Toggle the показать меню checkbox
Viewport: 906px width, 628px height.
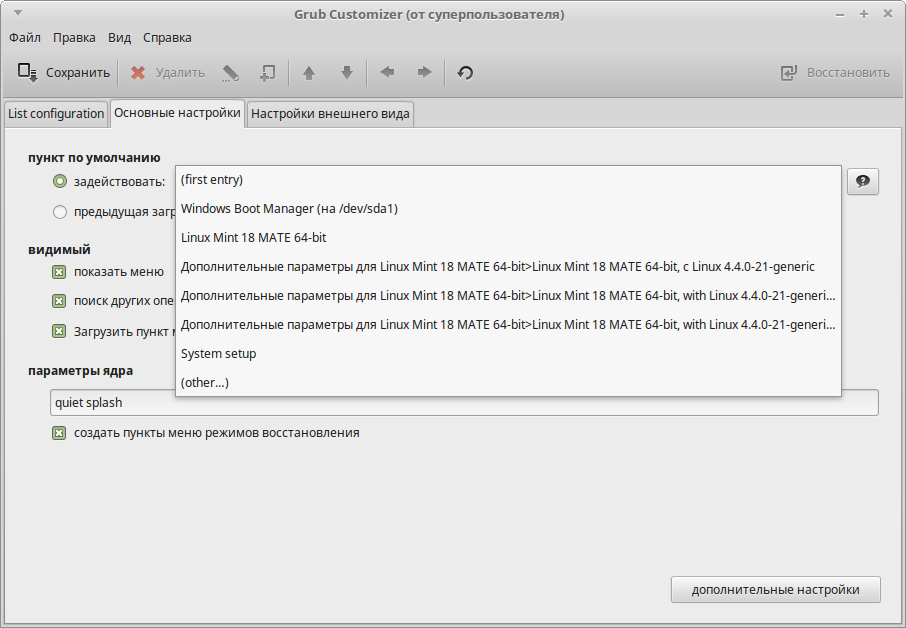click(59, 272)
